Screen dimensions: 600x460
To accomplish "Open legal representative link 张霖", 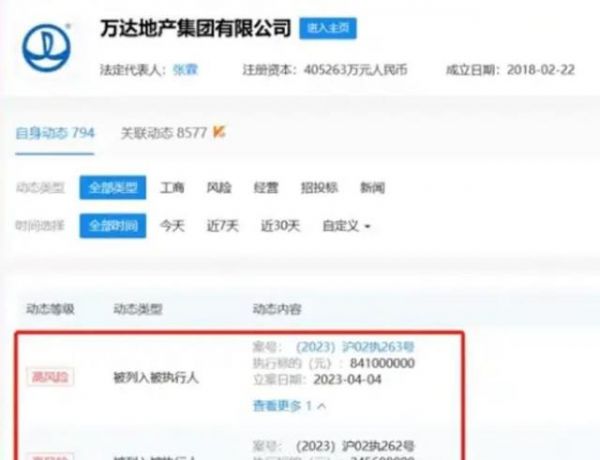I will click(185, 70).
